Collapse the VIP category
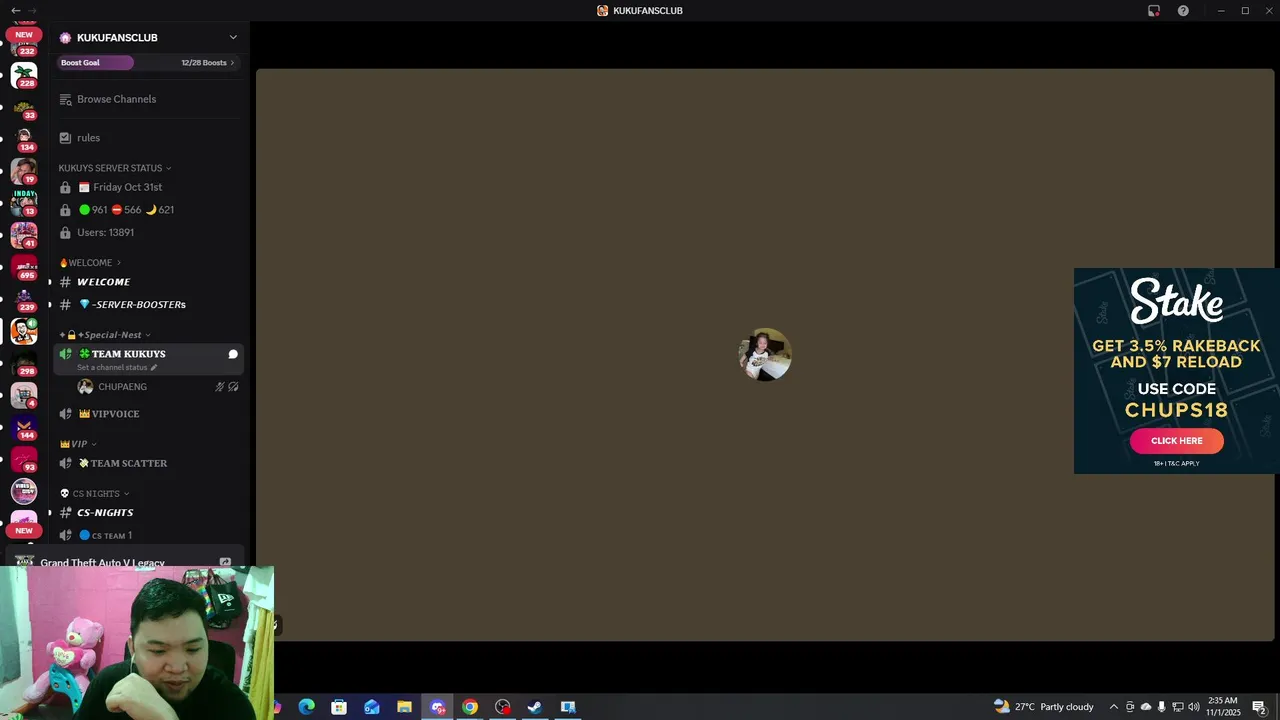Image resolution: width=1280 pixels, height=720 pixels. tap(78, 444)
